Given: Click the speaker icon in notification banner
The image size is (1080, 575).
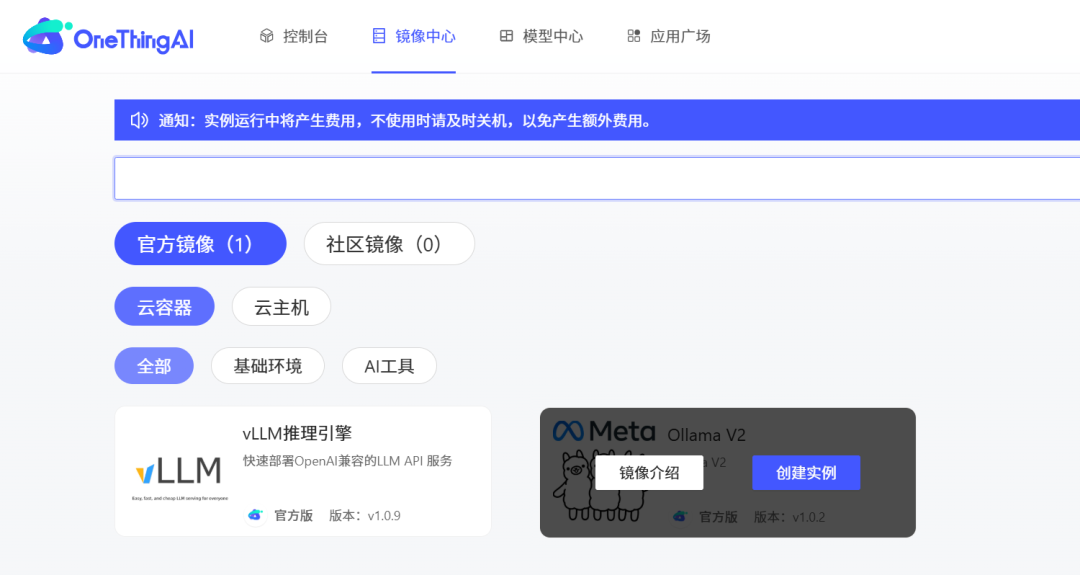Looking at the screenshot, I should coord(139,121).
